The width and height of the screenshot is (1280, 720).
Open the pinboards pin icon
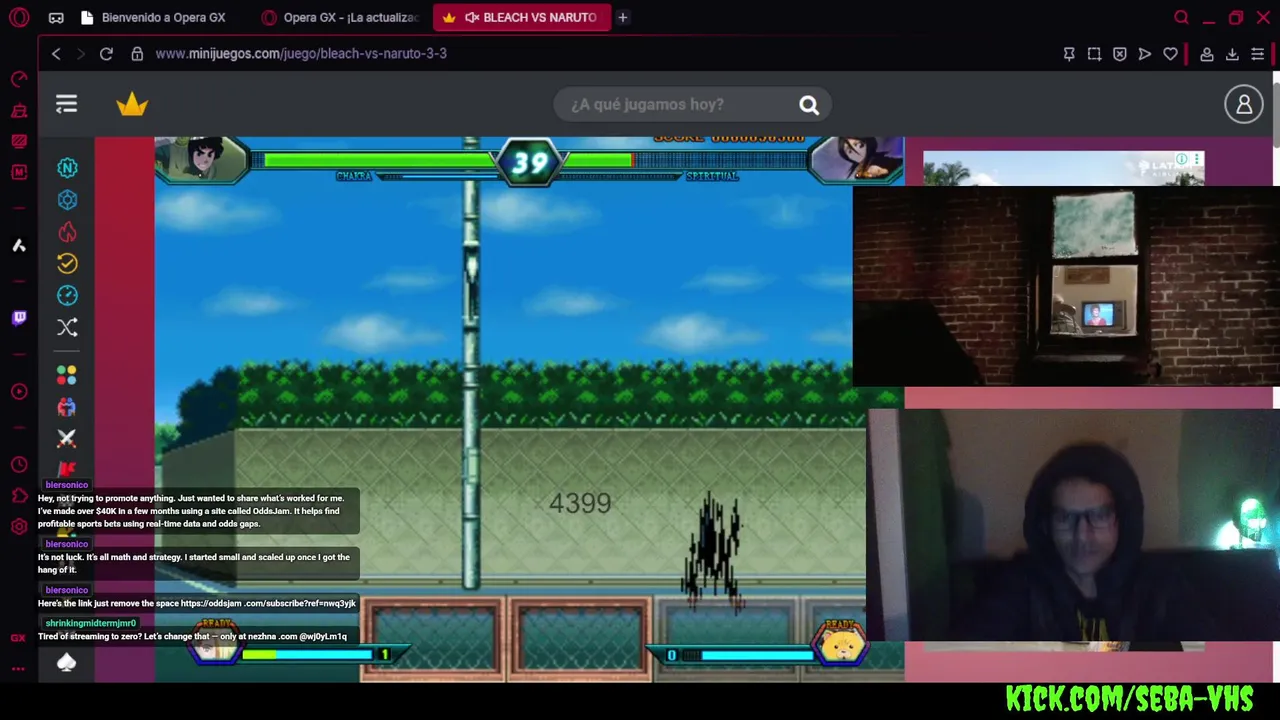(x=1069, y=54)
